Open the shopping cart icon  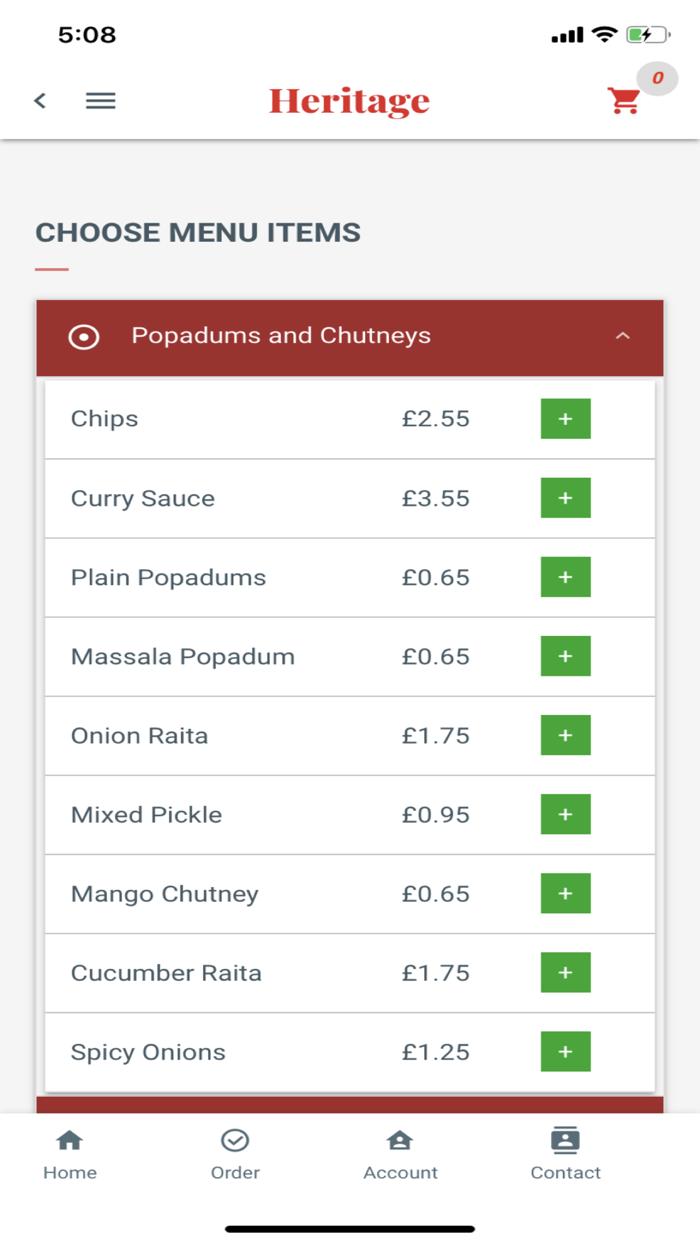point(624,100)
